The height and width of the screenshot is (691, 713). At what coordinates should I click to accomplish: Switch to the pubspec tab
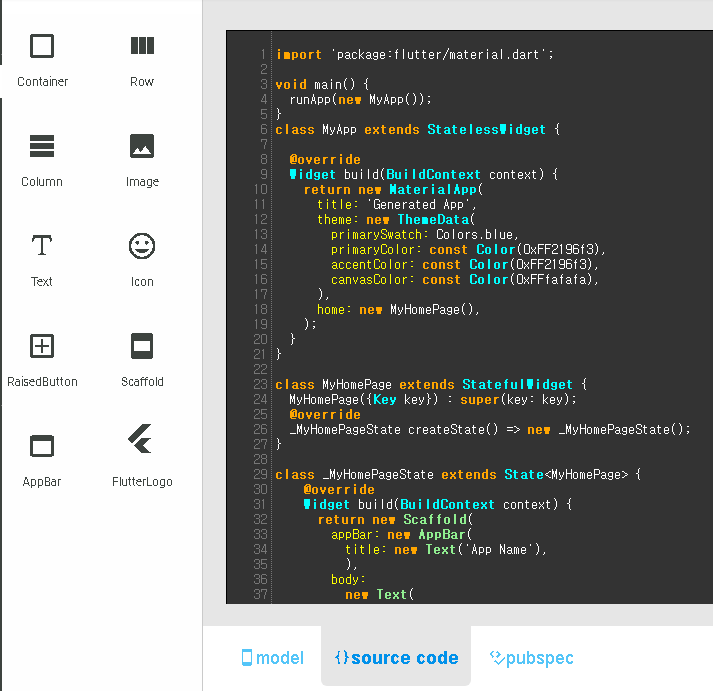tap(531, 658)
